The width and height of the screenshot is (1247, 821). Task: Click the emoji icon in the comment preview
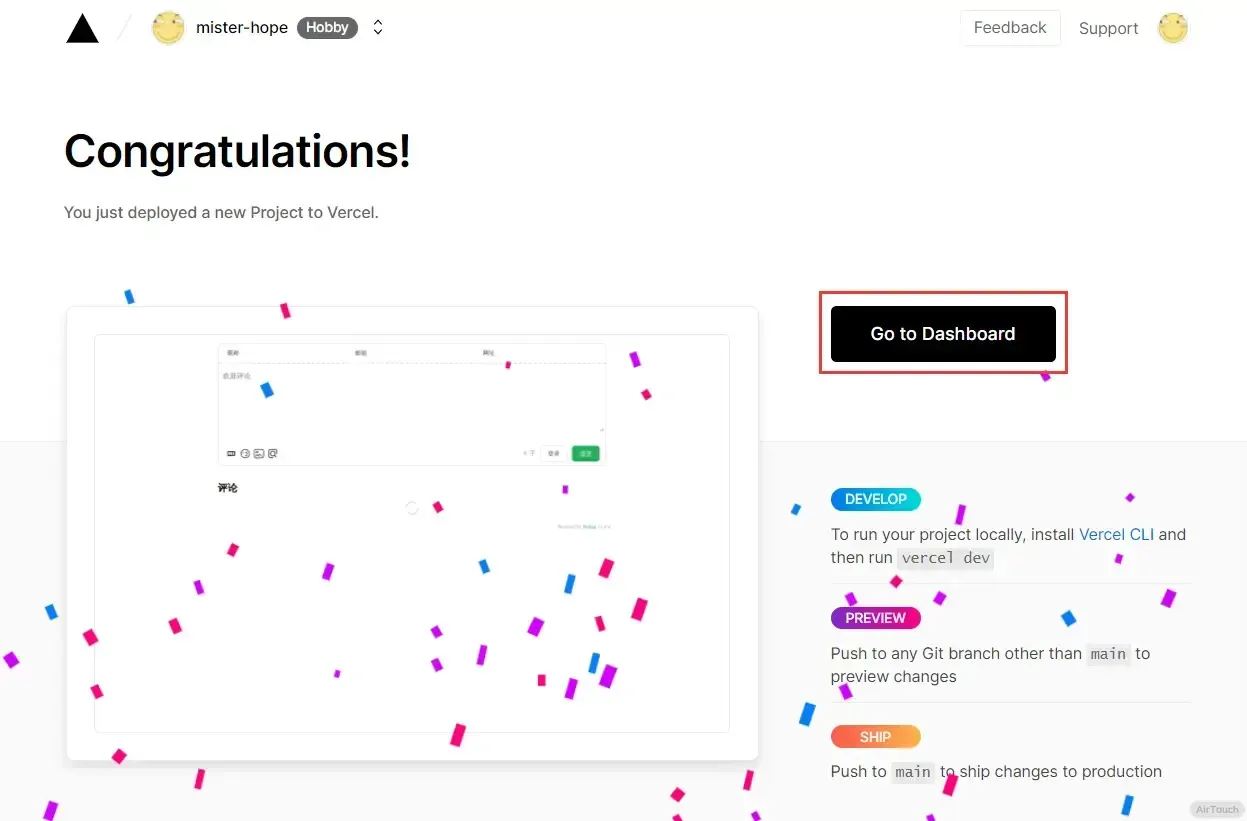(x=245, y=454)
